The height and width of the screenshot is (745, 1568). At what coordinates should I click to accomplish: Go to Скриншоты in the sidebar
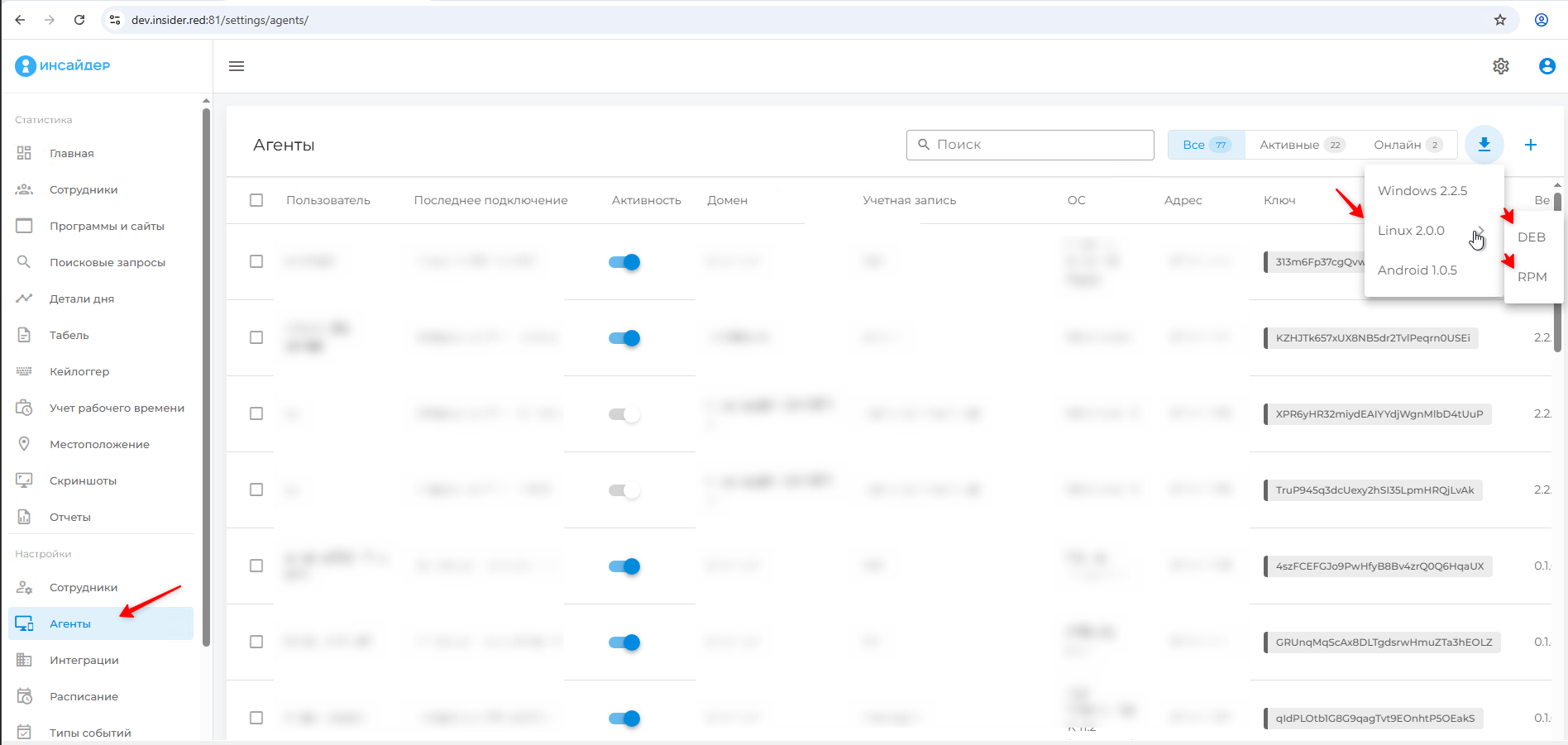click(x=83, y=480)
